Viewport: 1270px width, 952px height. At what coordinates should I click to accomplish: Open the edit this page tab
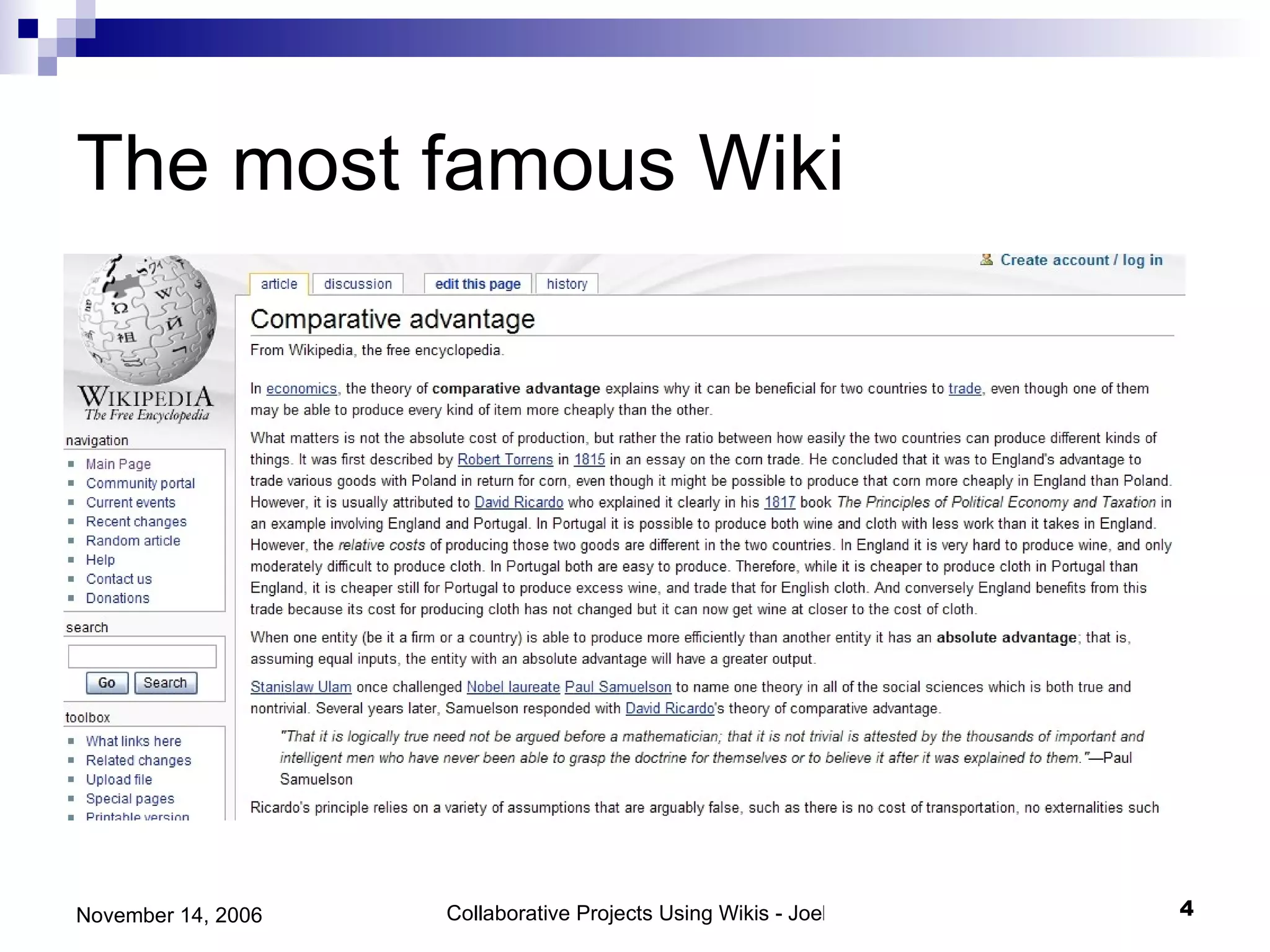pos(477,284)
